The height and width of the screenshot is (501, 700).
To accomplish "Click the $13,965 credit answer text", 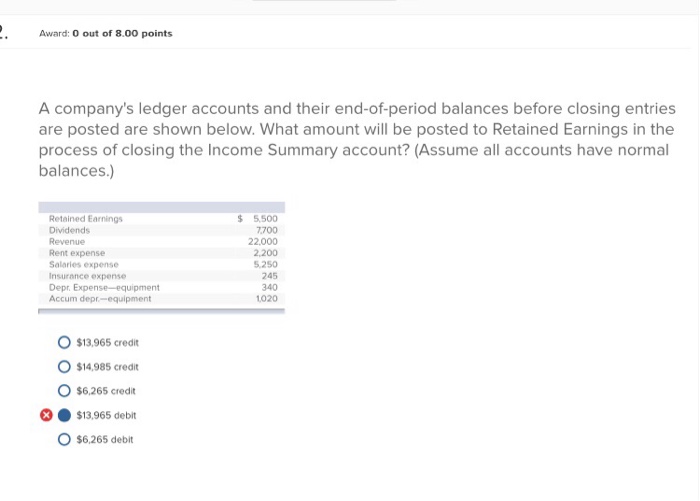I will tap(108, 342).
